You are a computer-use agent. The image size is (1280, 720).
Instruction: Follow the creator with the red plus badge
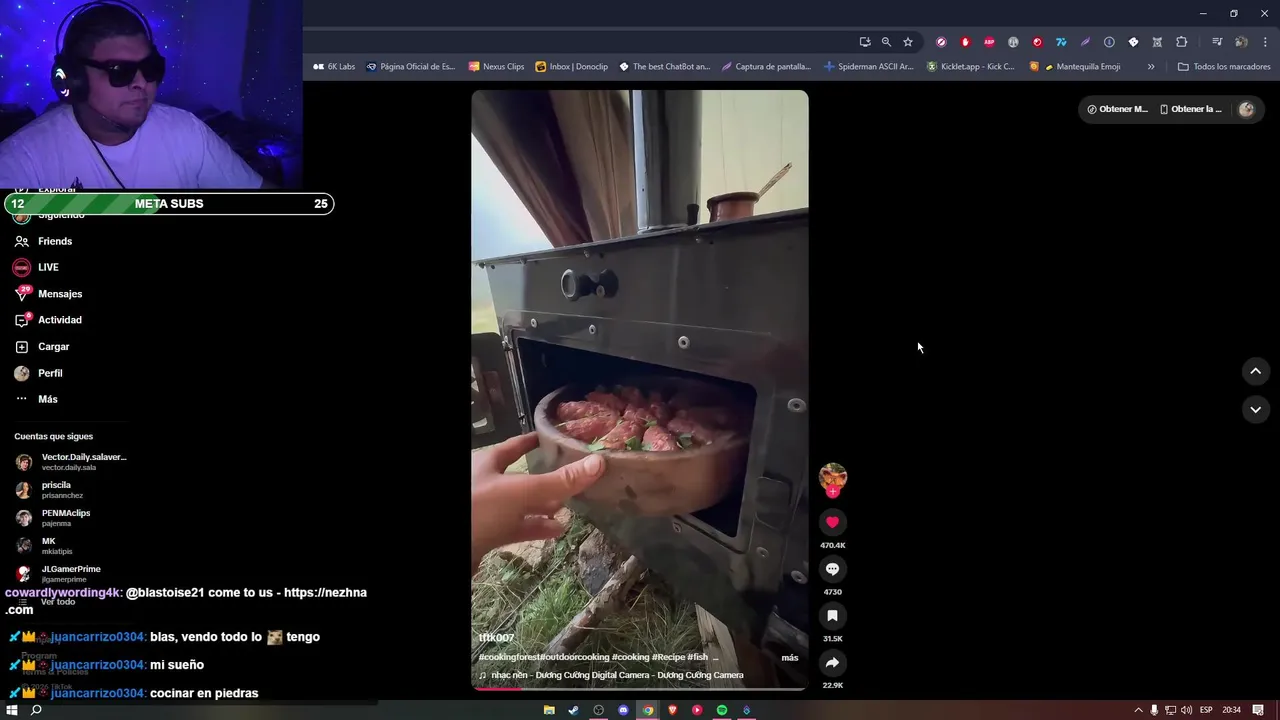click(x=833, y=491)
